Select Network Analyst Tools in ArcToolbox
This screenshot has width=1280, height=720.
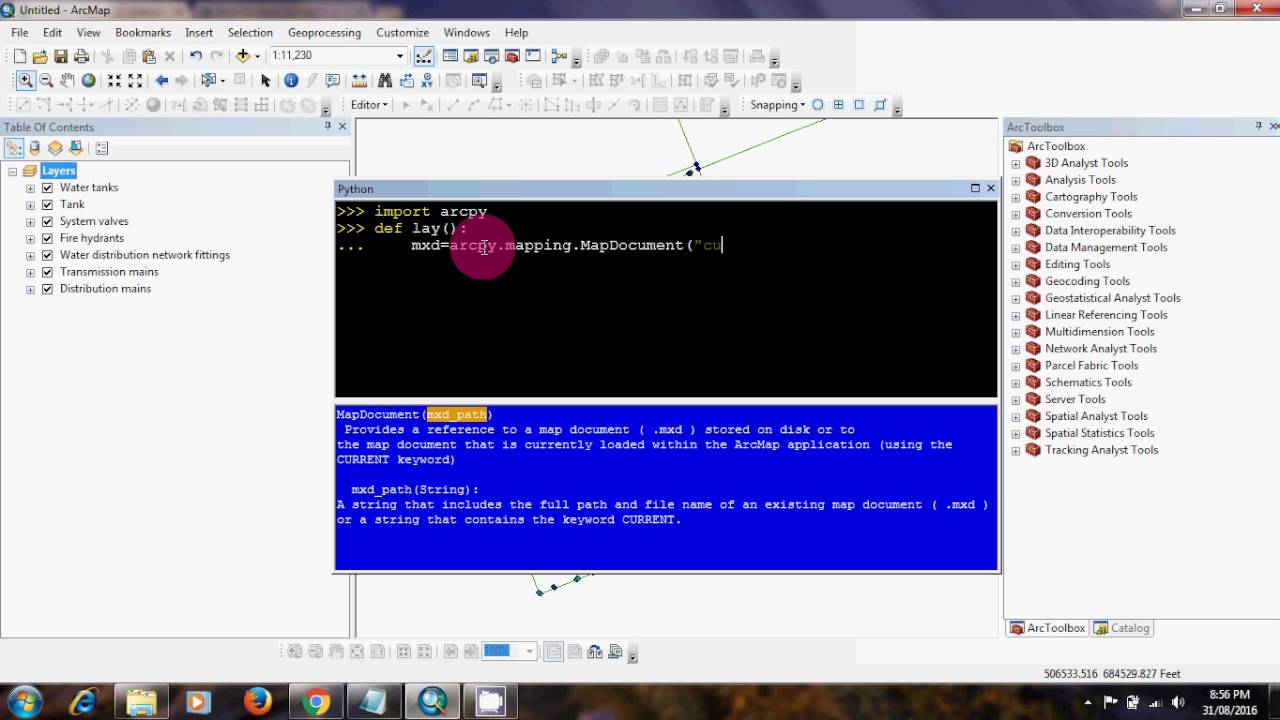tap(1100, 349)
